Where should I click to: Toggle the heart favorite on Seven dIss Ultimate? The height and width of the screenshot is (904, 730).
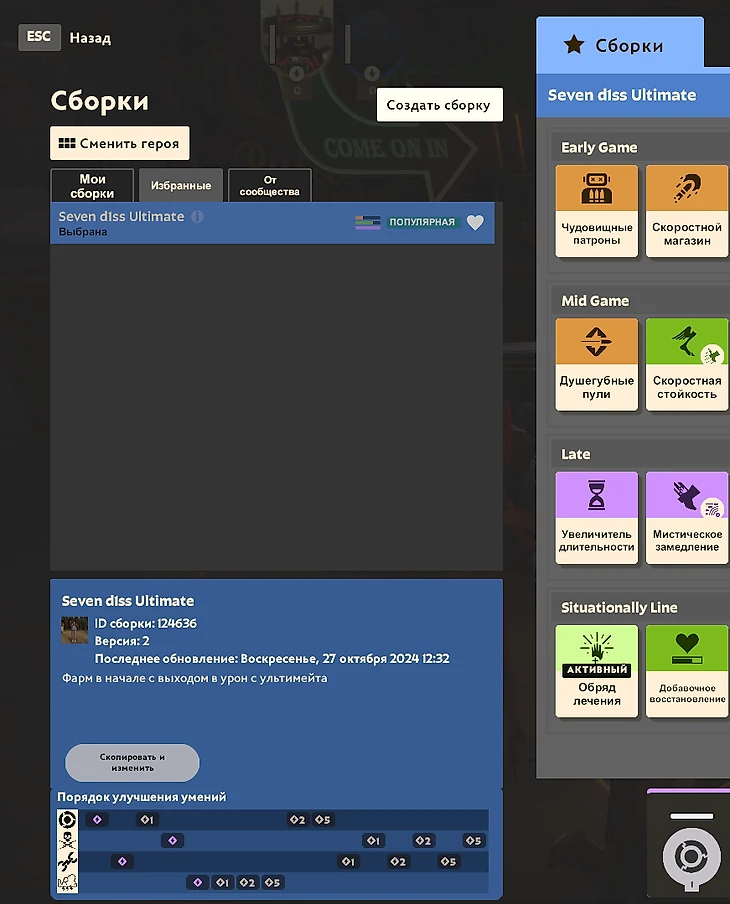[475, 223]
